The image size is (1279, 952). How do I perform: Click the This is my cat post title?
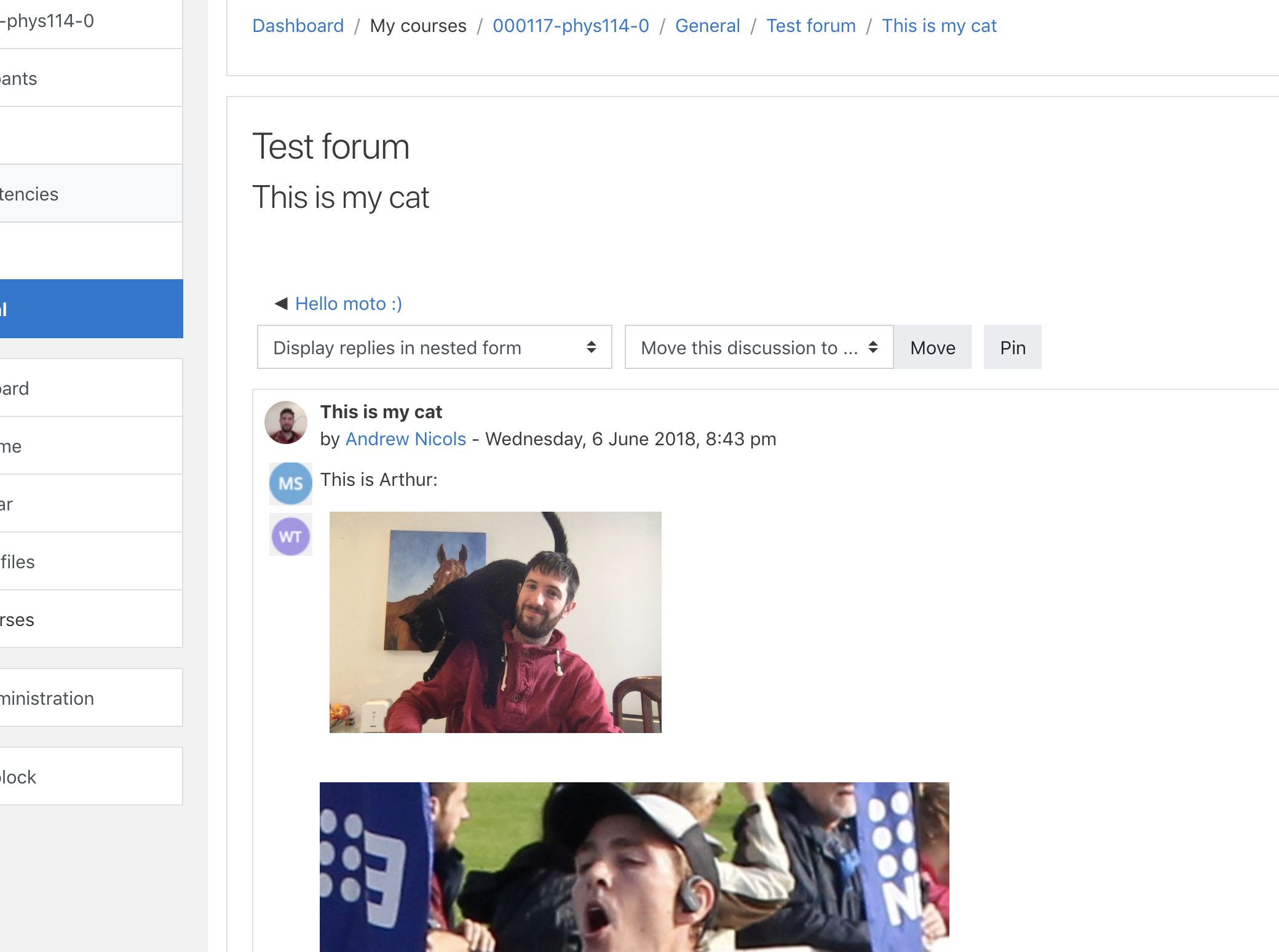[x=381, y=411]
